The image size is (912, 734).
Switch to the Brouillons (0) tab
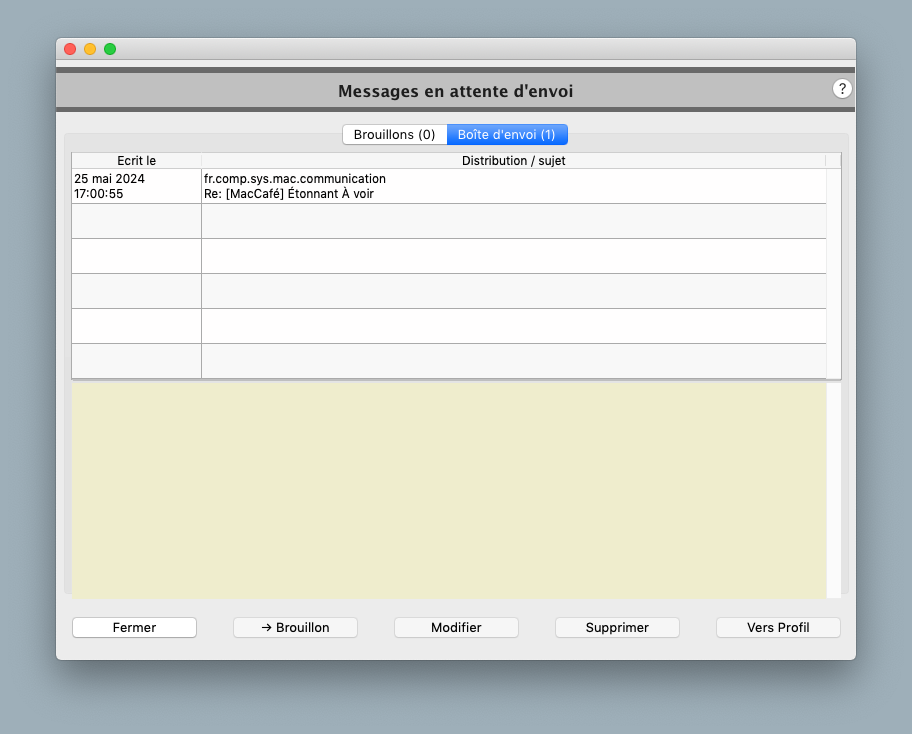click(x=394, y=134)
